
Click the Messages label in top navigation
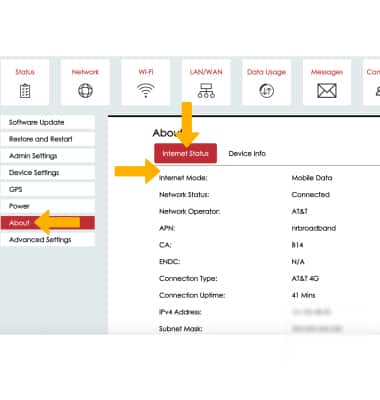tap(327, 72)
